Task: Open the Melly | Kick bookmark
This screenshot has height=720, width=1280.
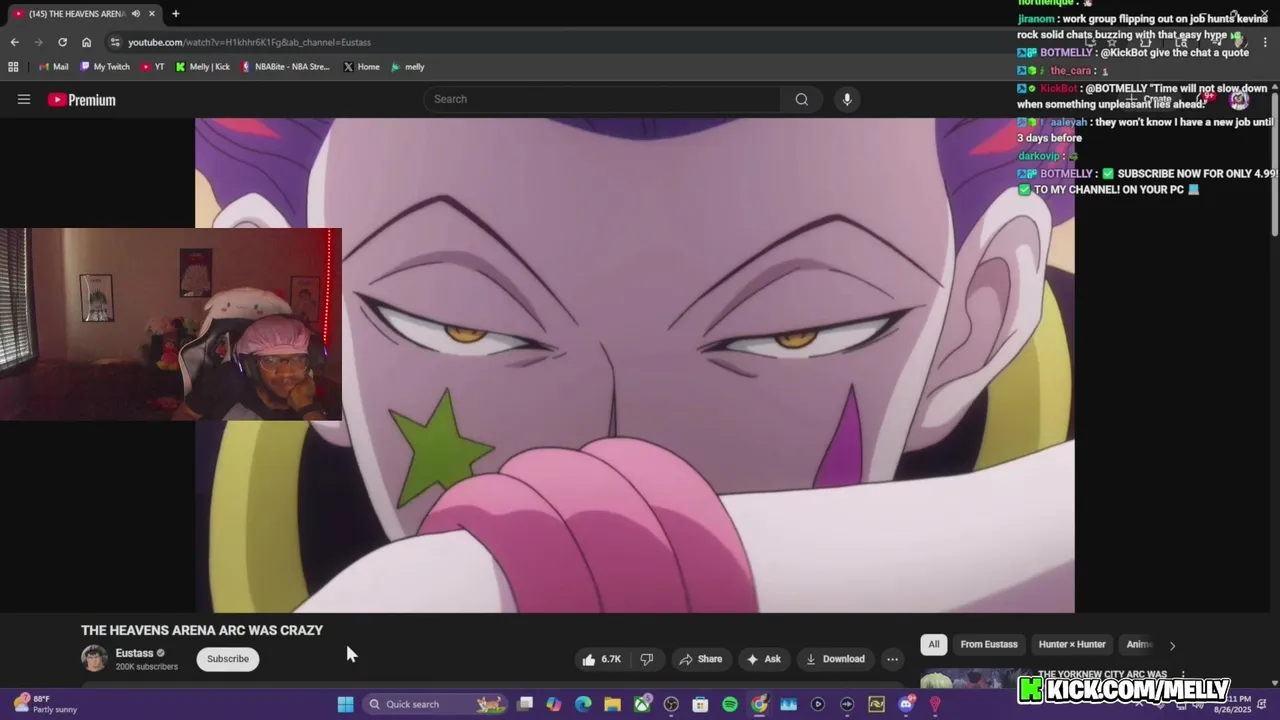Action: [203, 67]
